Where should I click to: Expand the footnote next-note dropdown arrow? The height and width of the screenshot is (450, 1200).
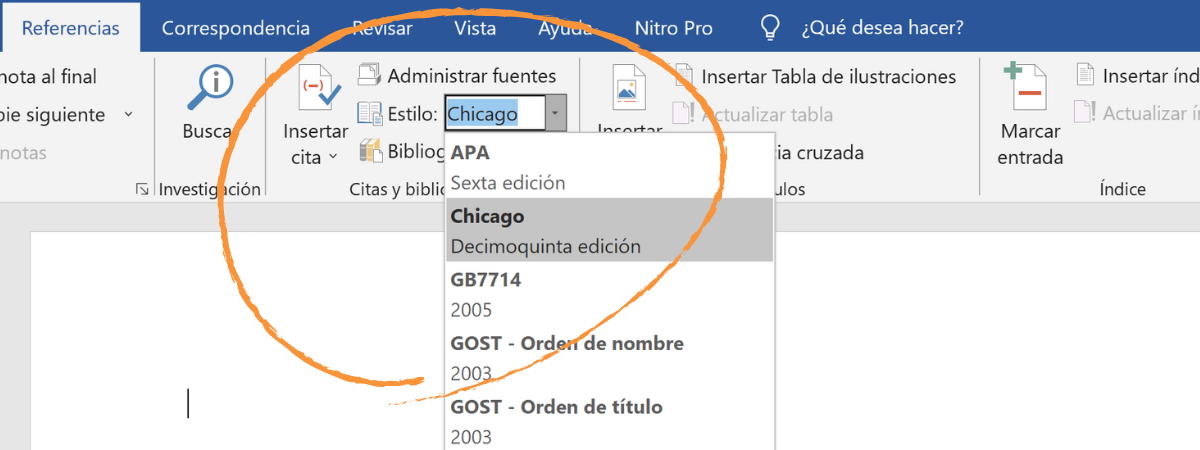[128, 114]
